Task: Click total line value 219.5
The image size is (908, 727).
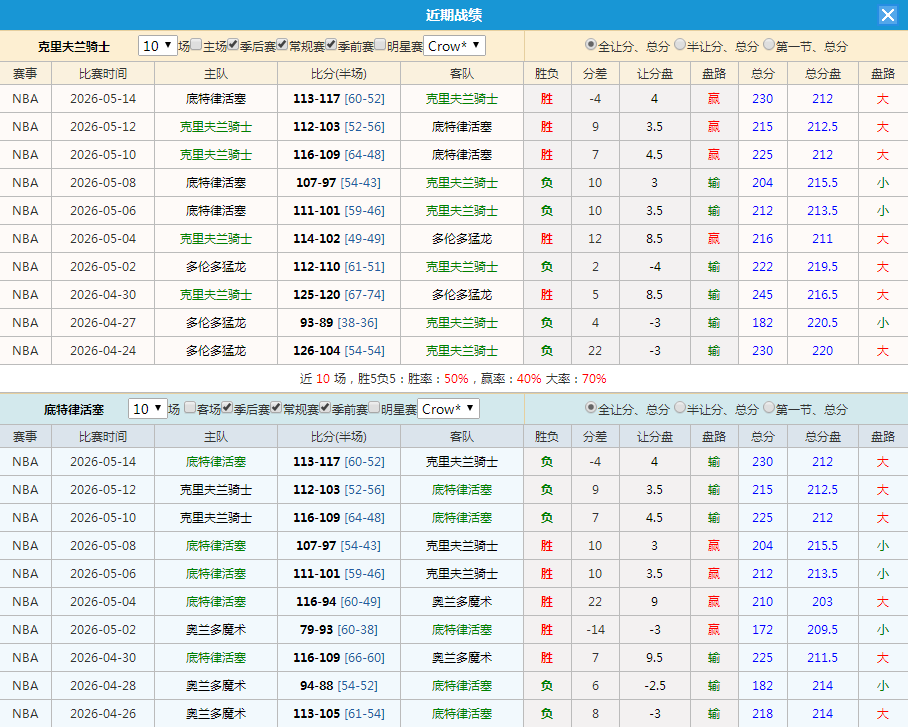Action: 822,267
